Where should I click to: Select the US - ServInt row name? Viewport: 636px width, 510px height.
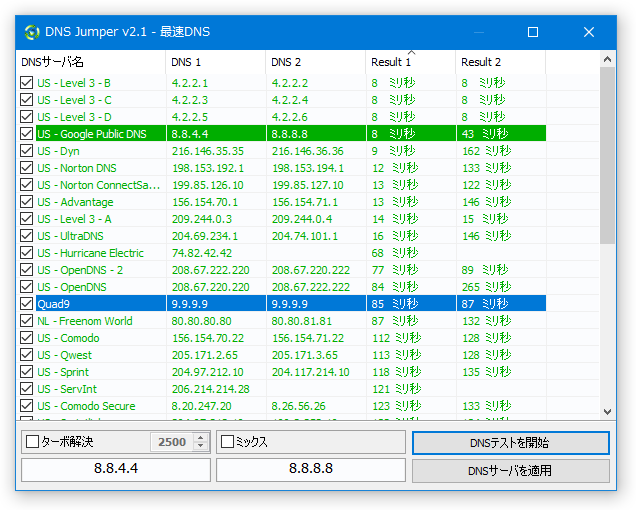click(x=67, y=389)
